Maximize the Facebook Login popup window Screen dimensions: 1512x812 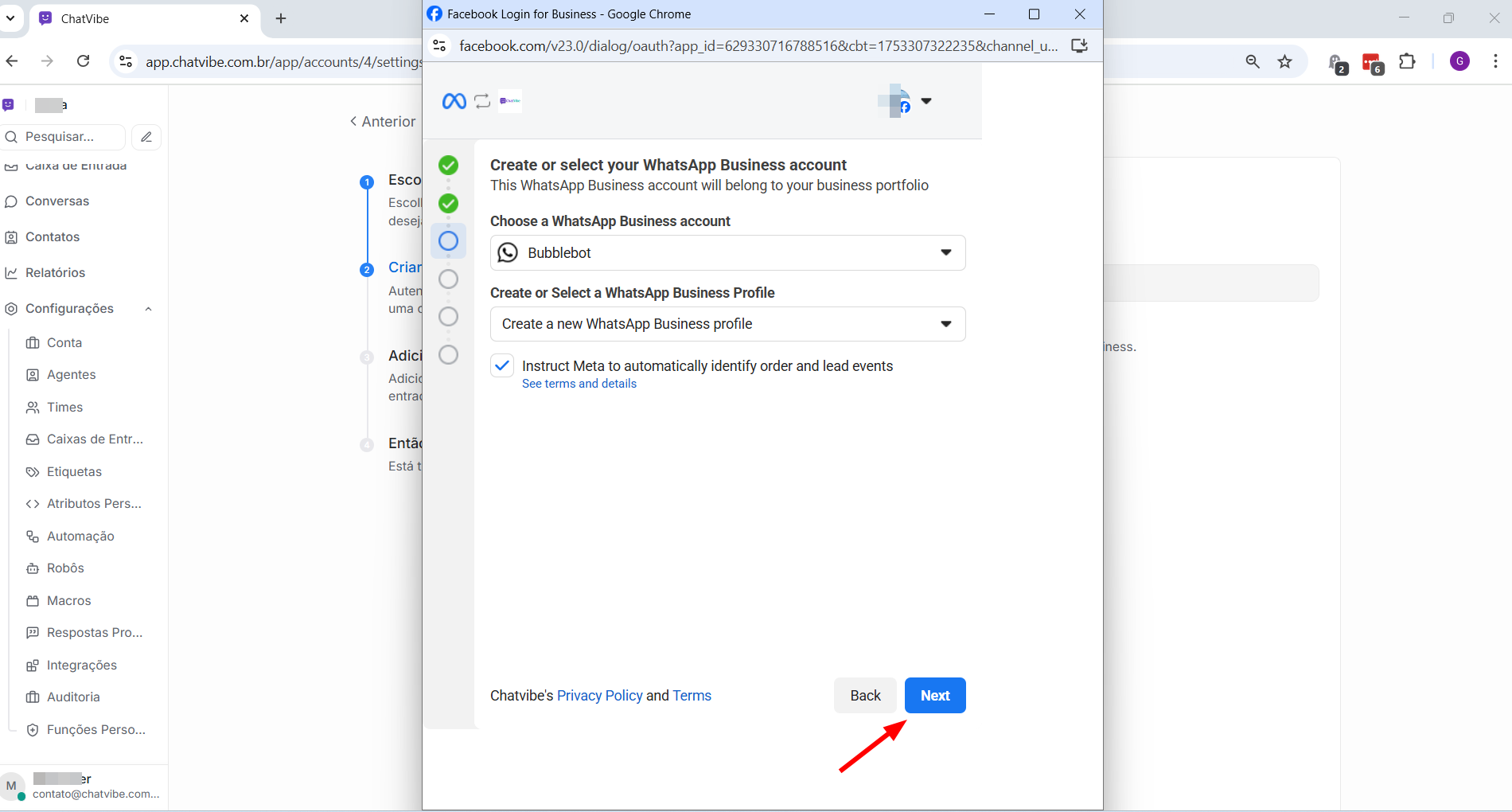click(x=1034, y=14)
